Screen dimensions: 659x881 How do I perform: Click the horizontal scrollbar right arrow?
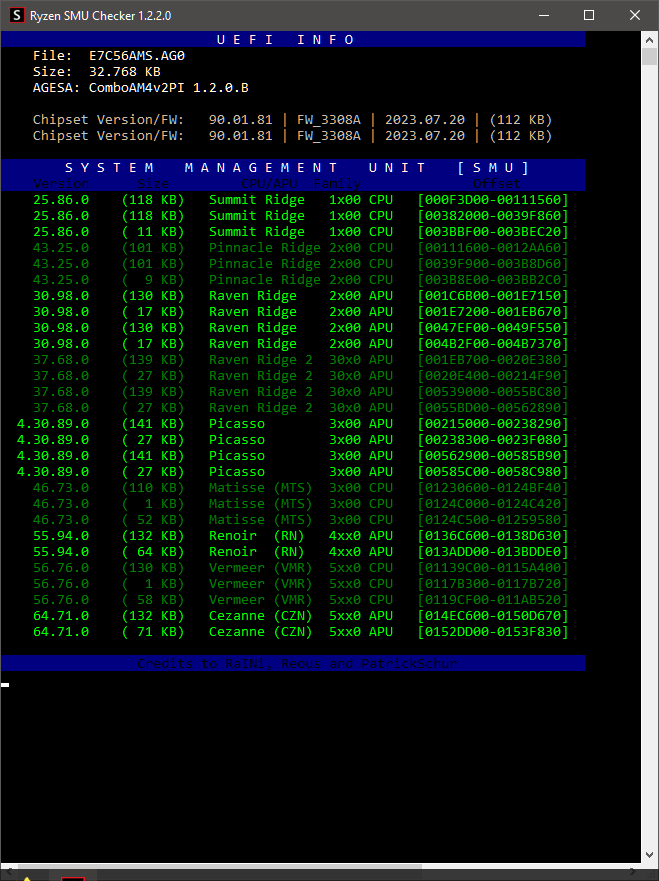coord(633,872)
